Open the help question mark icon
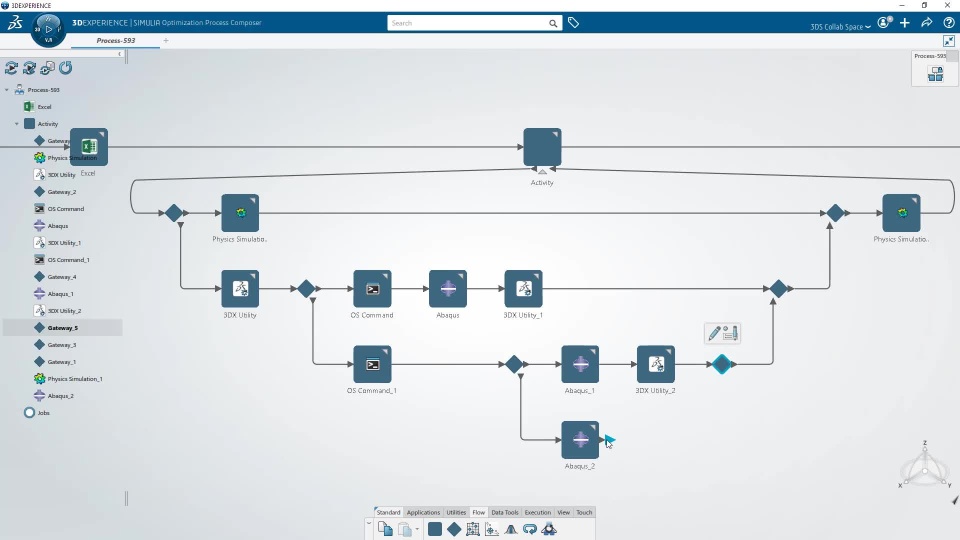This screenshot has width=960, height=540. pyautogui.click(x=948, y=23)
